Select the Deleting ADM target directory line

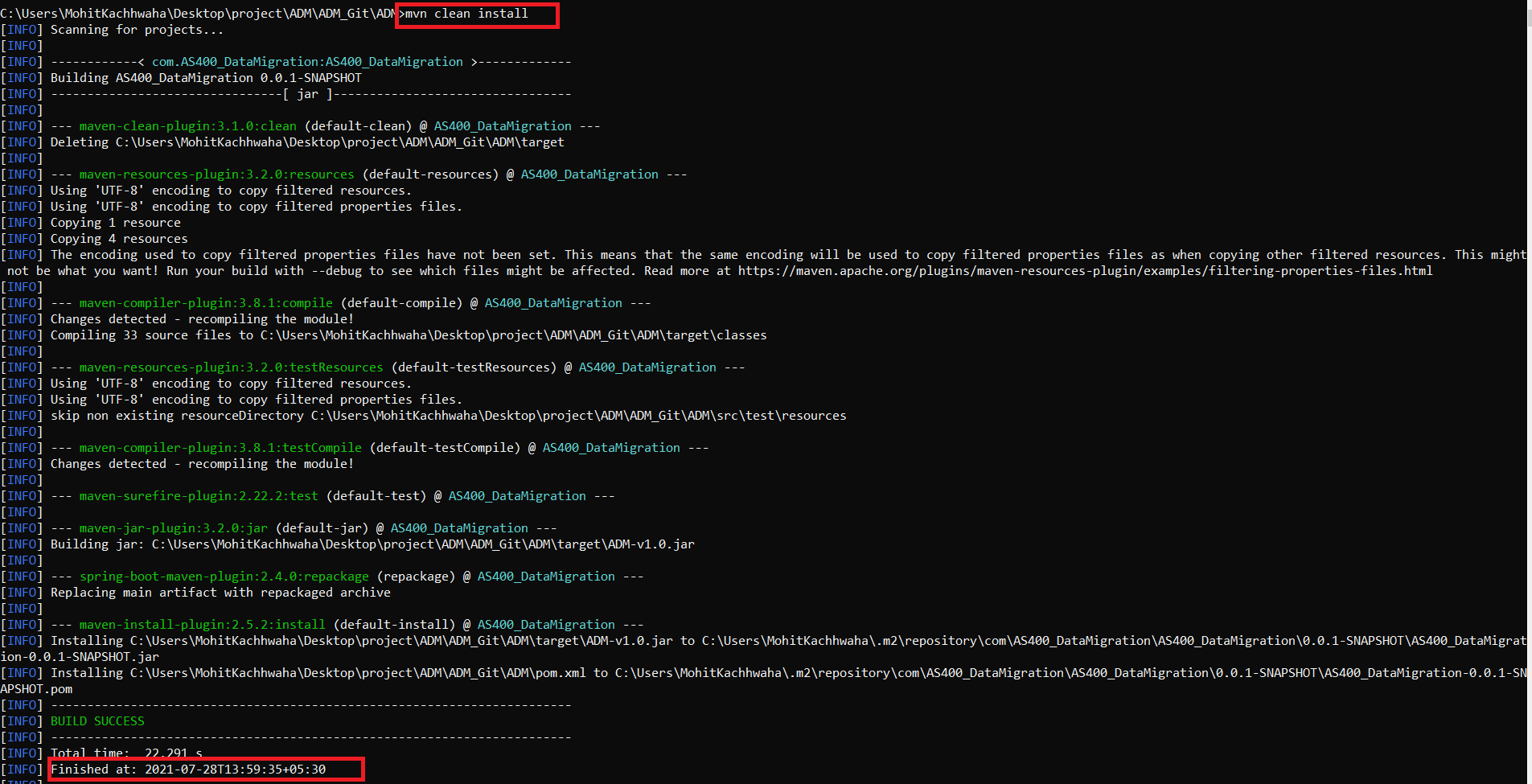tap(306, 142)
